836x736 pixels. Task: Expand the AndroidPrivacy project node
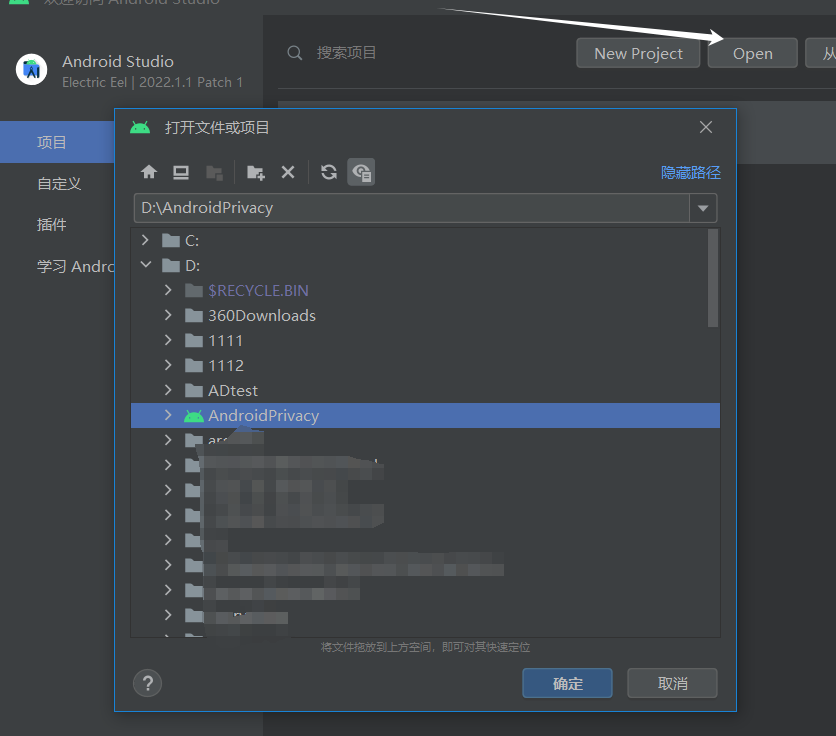[x=168, y=415]
